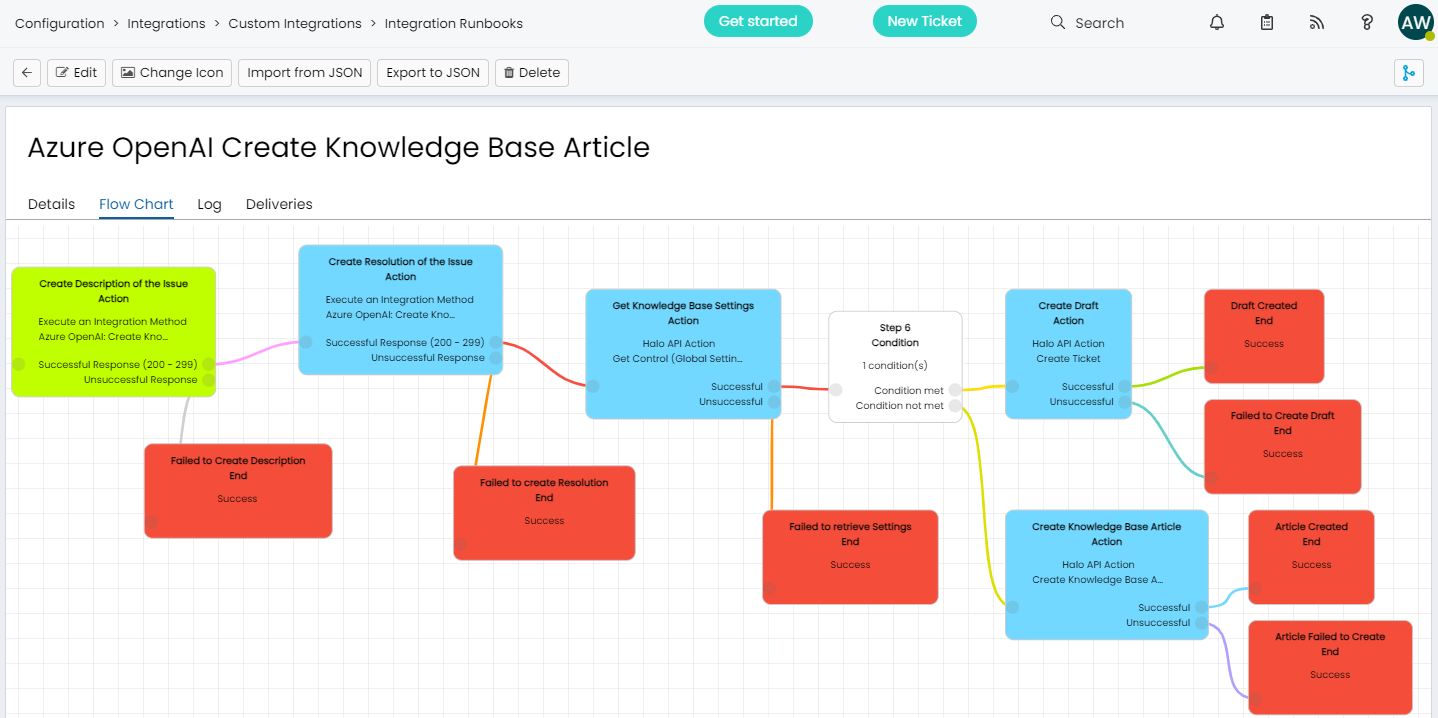Click input port of Create Draft node
The width and height of the screenshot is (1438, 718).
point(1013,386)
